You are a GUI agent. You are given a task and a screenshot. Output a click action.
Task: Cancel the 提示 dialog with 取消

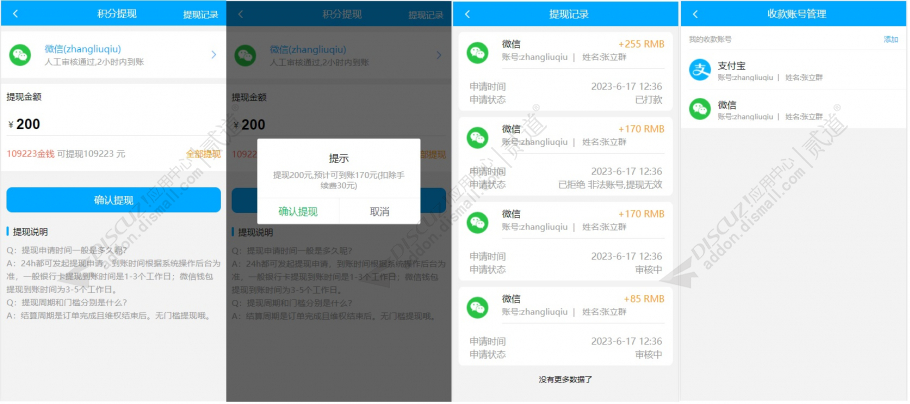(x=380, y=211)
